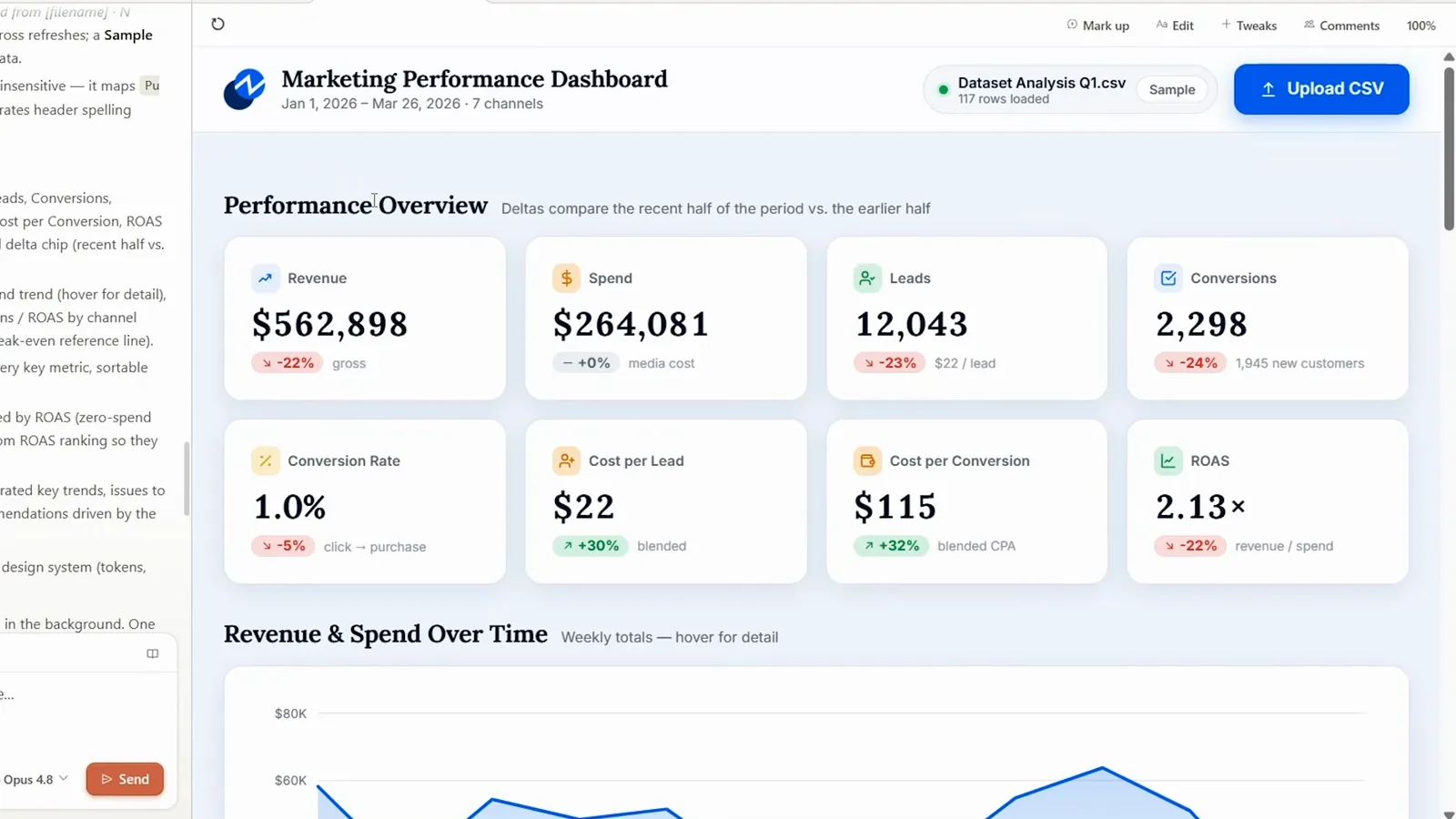Click the 100% zoom level
Viewport: 1456px width, 819px height.
(1421, 25)
